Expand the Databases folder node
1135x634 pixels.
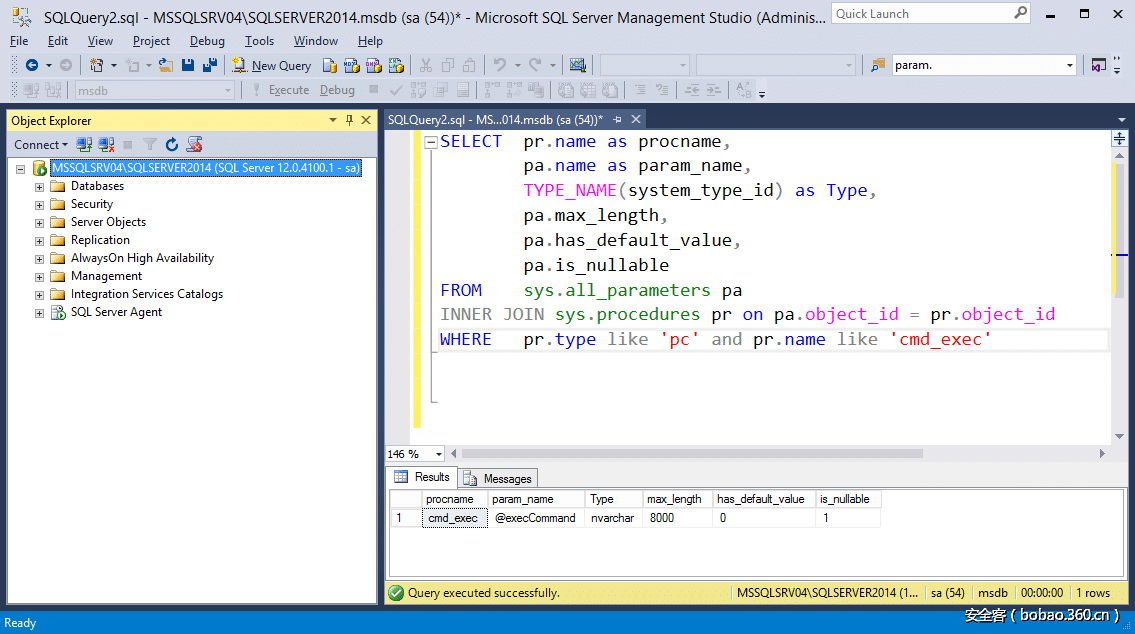click(40, 186)
